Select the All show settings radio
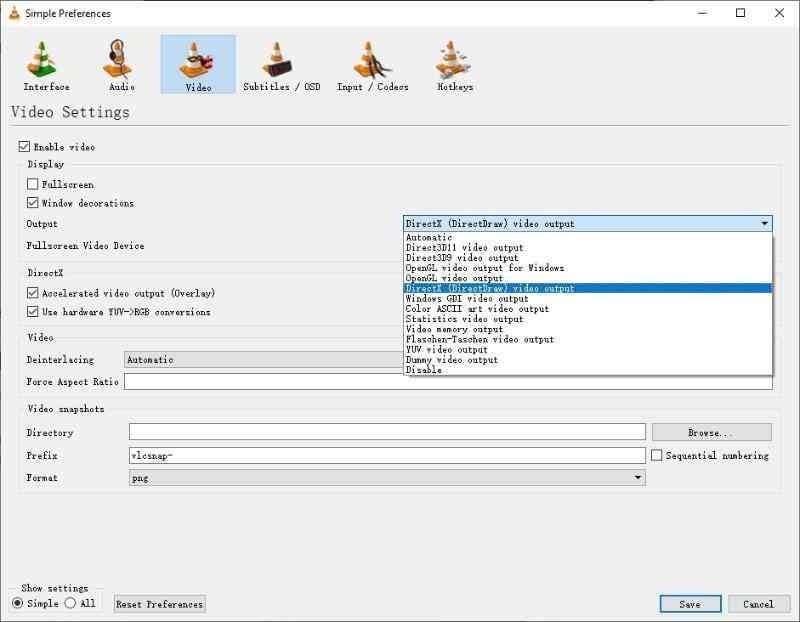The image size is (800, 622). point(70,603)
